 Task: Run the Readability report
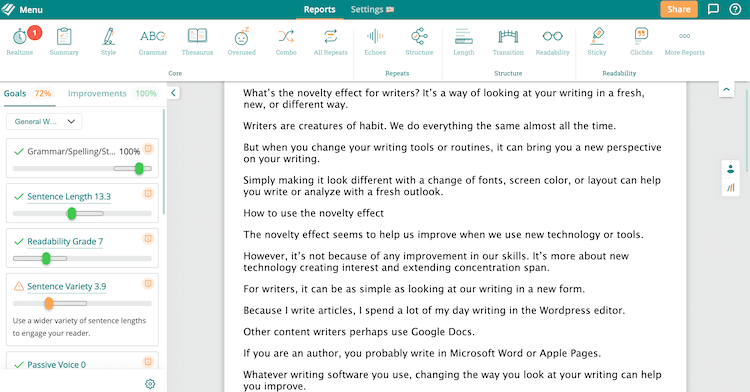pos(552,42)
